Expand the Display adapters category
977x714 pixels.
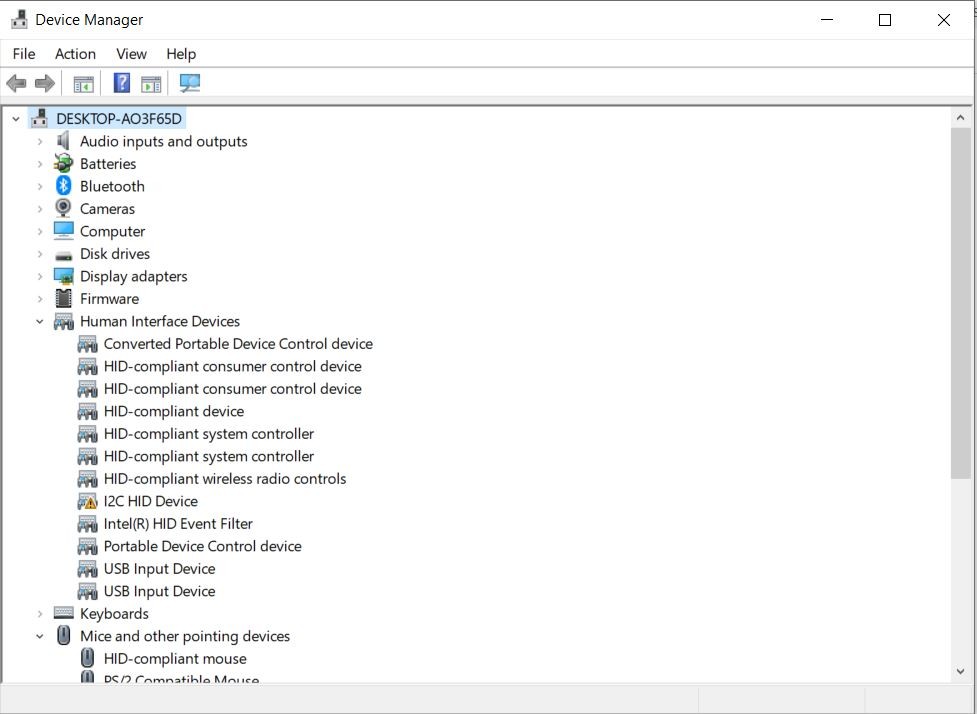[x=40, y=276]
